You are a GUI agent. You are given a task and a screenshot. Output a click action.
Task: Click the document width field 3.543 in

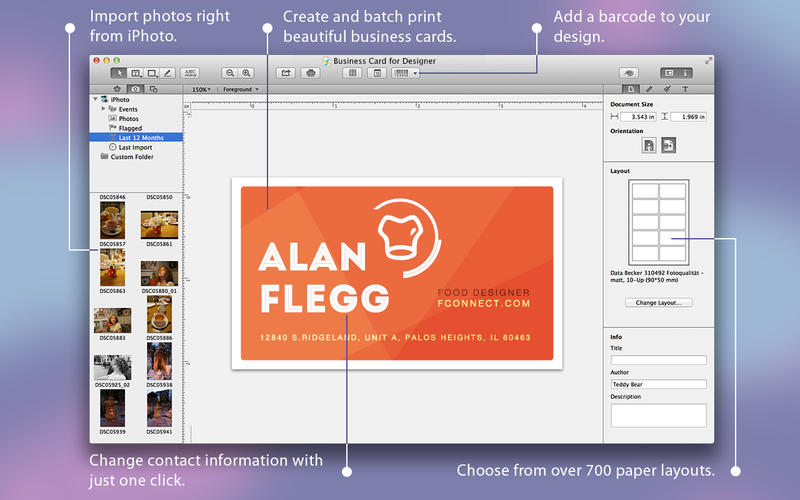tap(638, 117)
